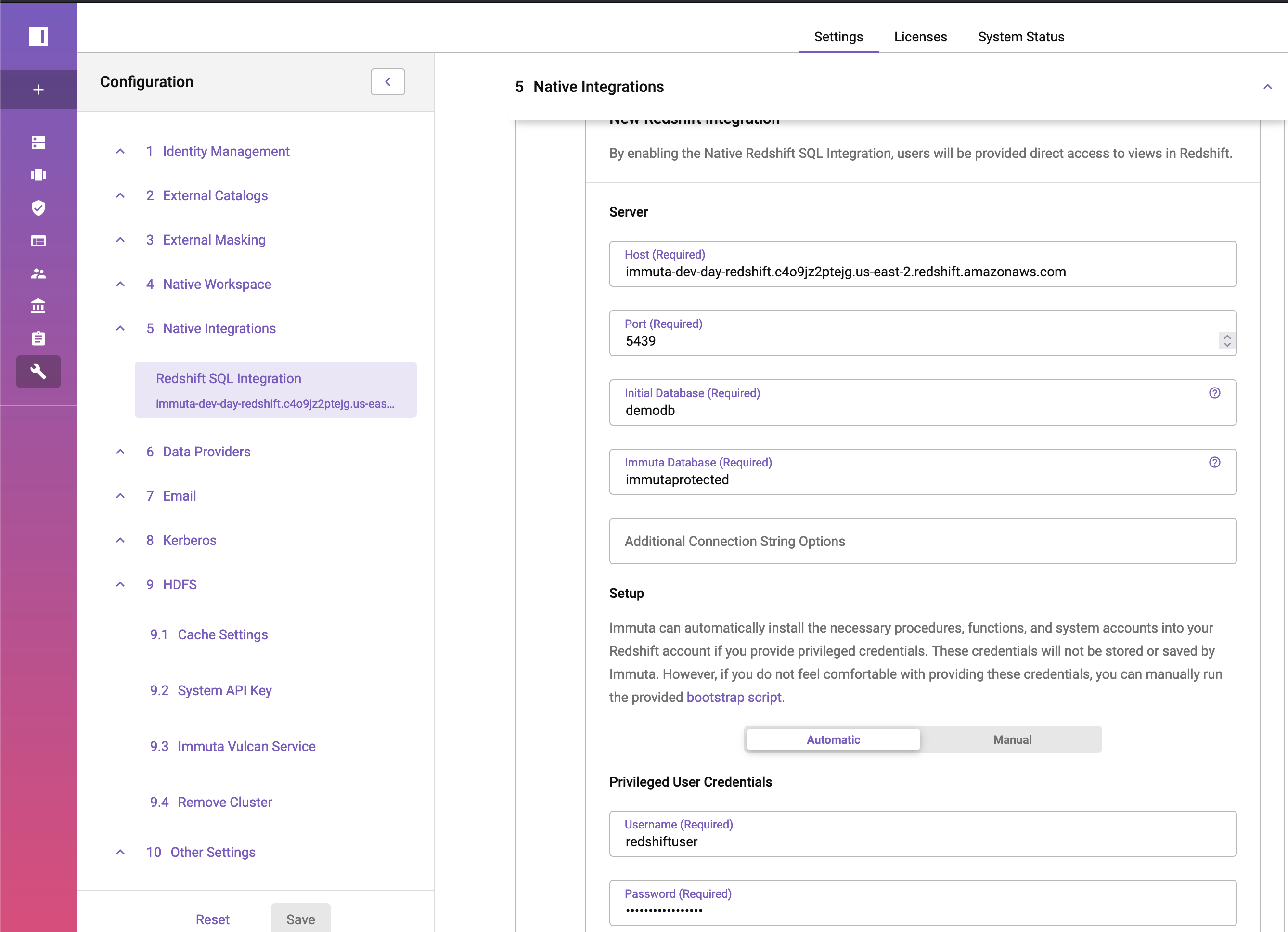The width and height of the screenshot is (1288, 932).
Task: Open Native Integrations link in Configuration list
Action: point(211,328)
